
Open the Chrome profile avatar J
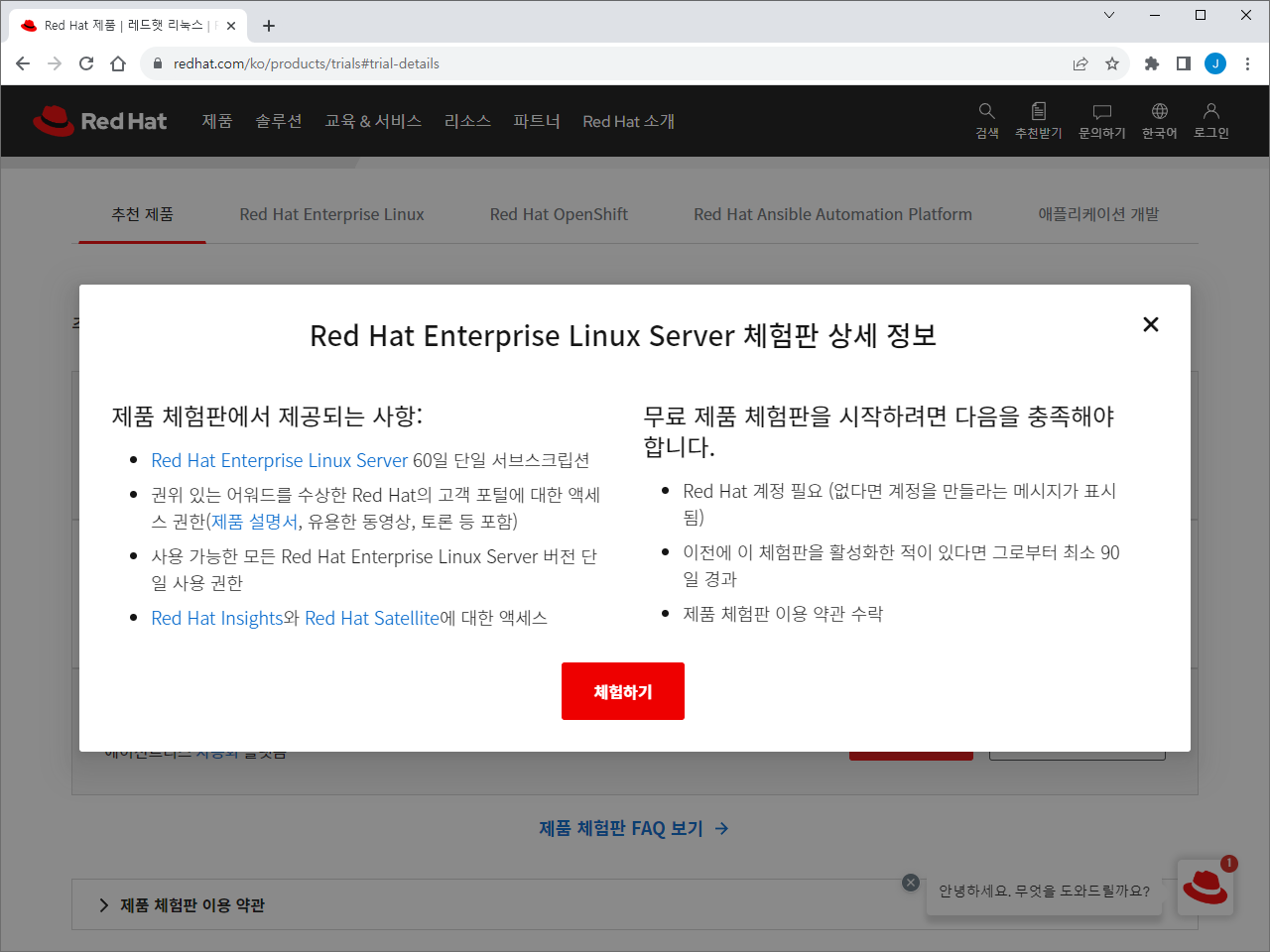(1215, 63)
